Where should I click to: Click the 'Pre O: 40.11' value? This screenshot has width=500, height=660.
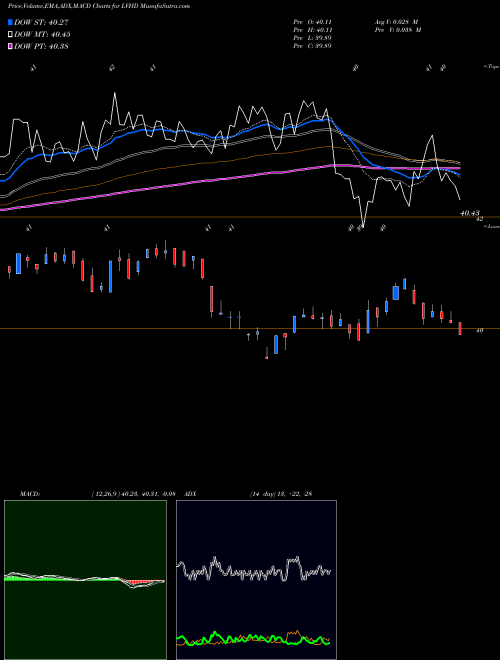tap(312, 22)
